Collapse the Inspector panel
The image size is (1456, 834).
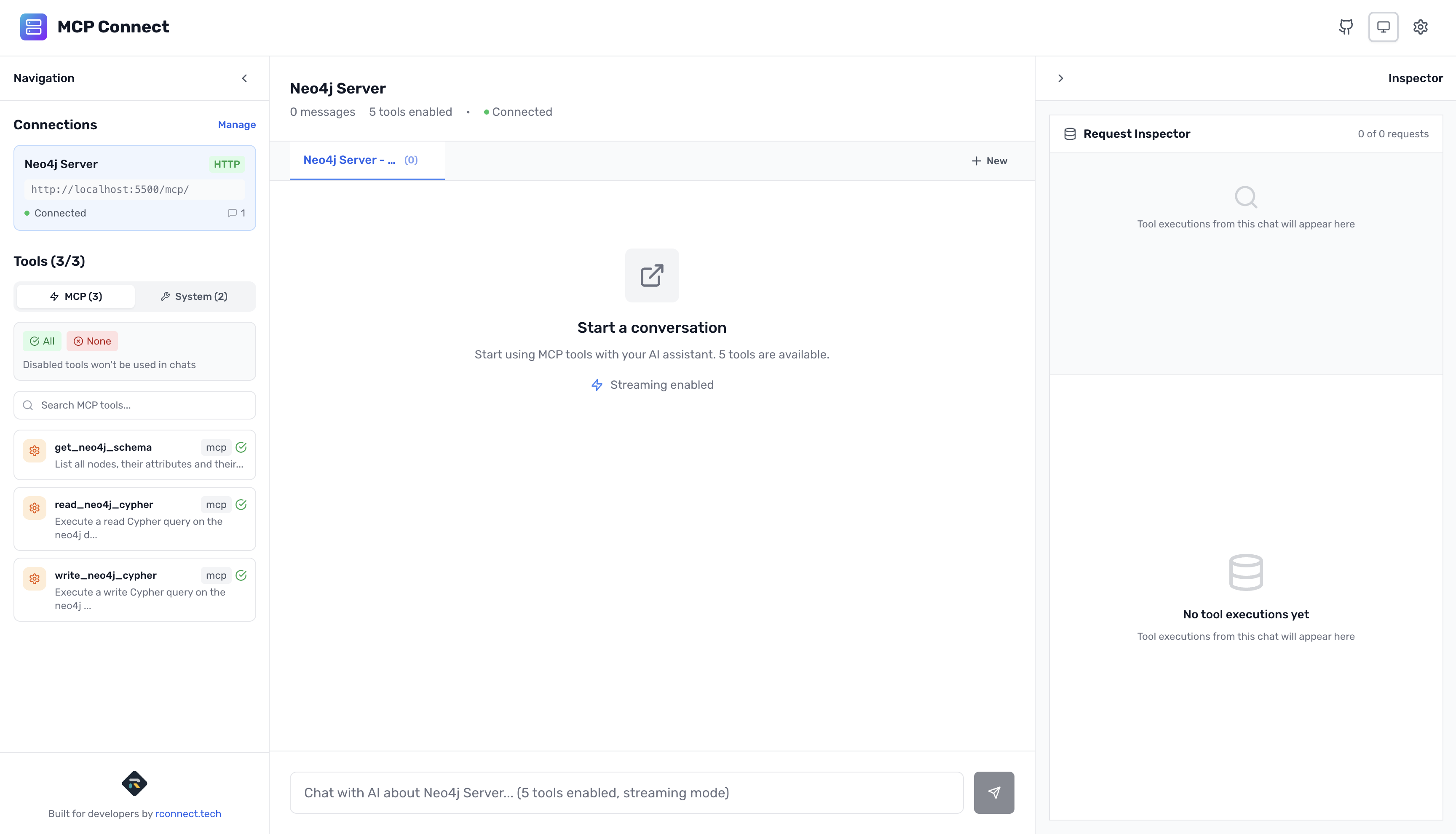(1061, 78)
